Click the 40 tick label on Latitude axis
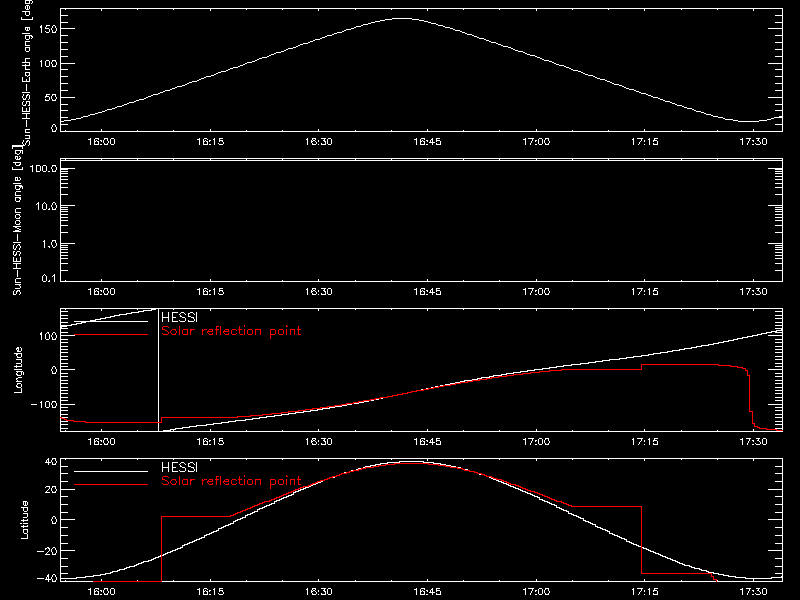Viewport: 800px width, 600px height. pos(51,462)
